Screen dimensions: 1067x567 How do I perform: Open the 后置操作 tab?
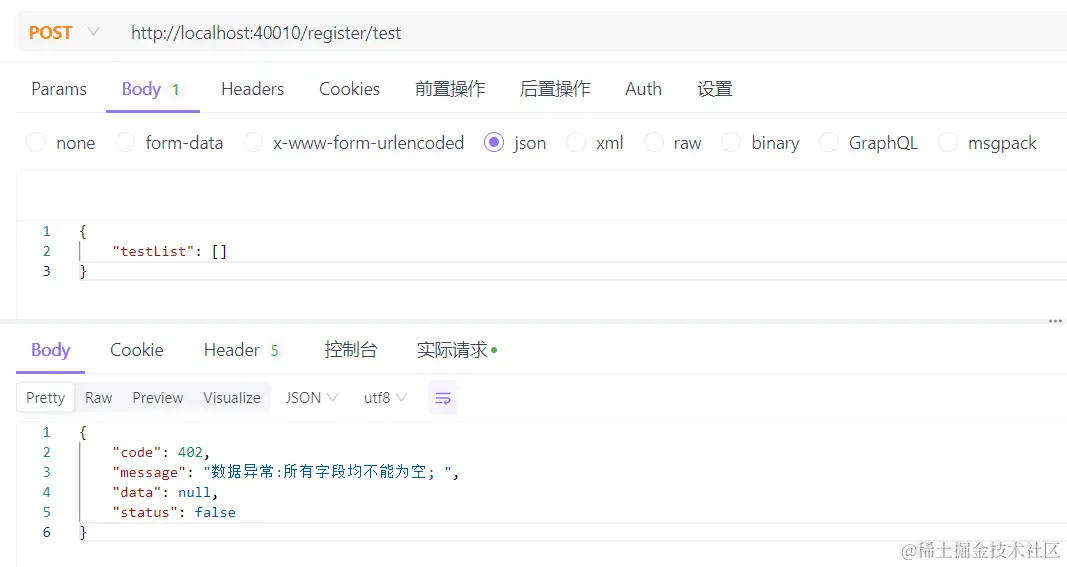[x=555, y=89]
